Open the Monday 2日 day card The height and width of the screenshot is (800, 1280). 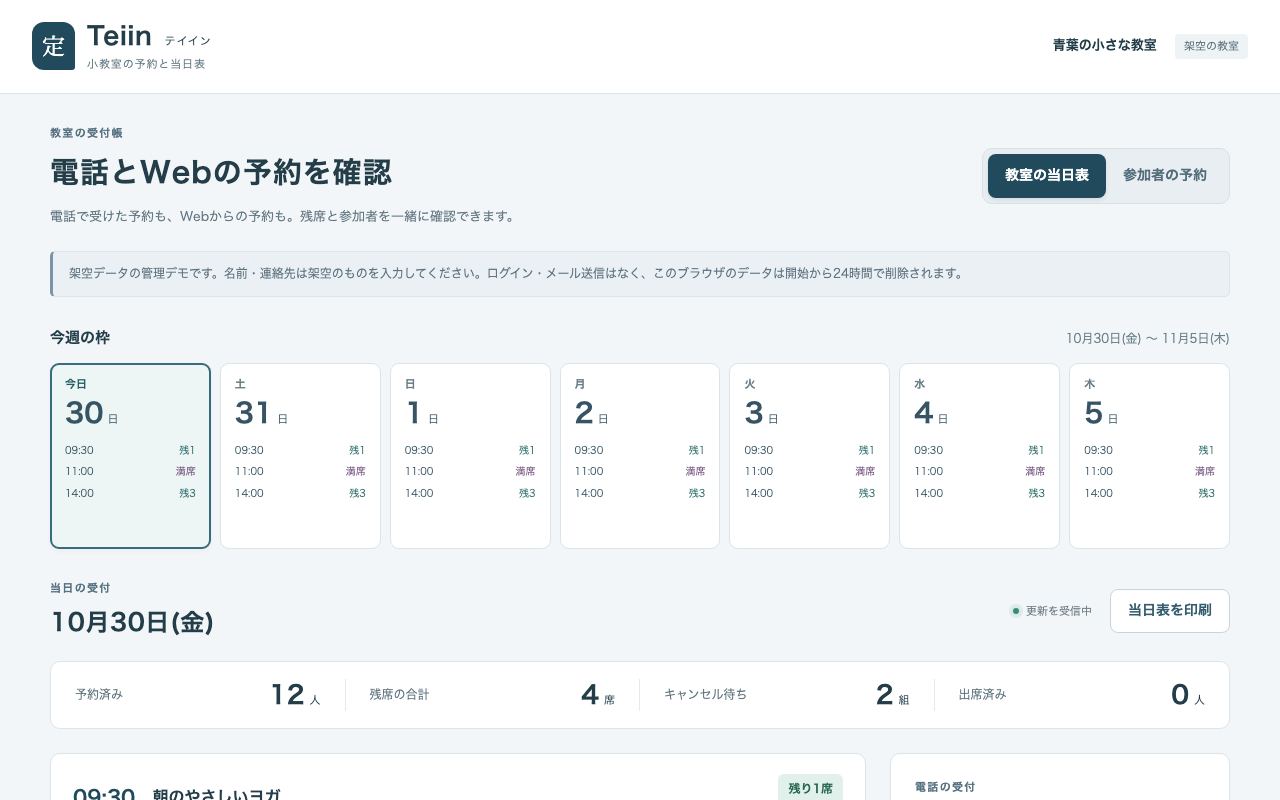(x=640, y=456)
